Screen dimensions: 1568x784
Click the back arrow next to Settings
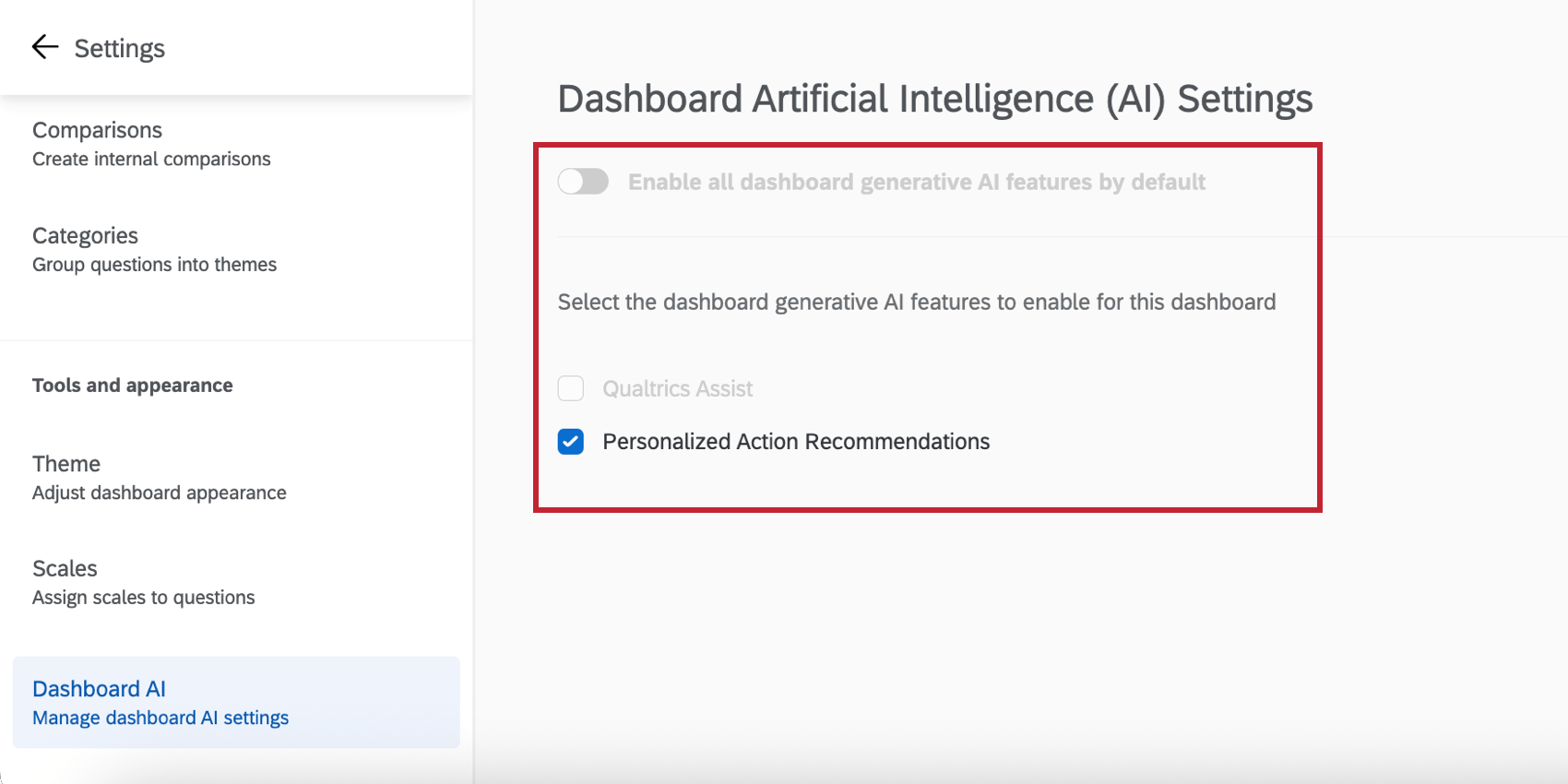tap(43, 47)
